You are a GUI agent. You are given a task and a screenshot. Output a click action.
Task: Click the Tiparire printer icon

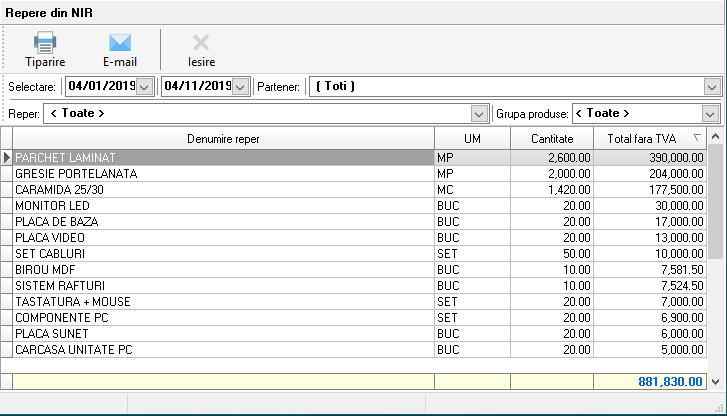tap(45, 43)
